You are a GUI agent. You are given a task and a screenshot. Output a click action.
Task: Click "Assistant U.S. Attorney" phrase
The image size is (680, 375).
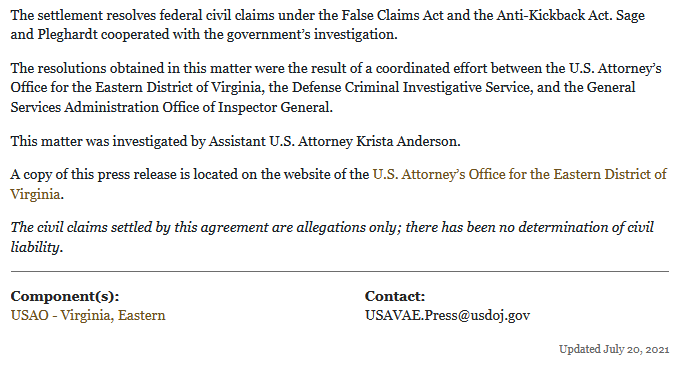pyautogui.click(x=281, y=141)
